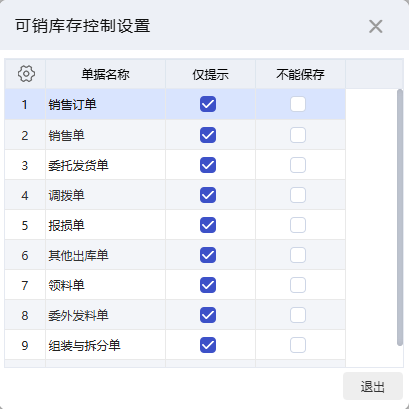The width and height of the screenshot is (409, 409).
Task: Click the 退出 button
Action: [373, 386]
